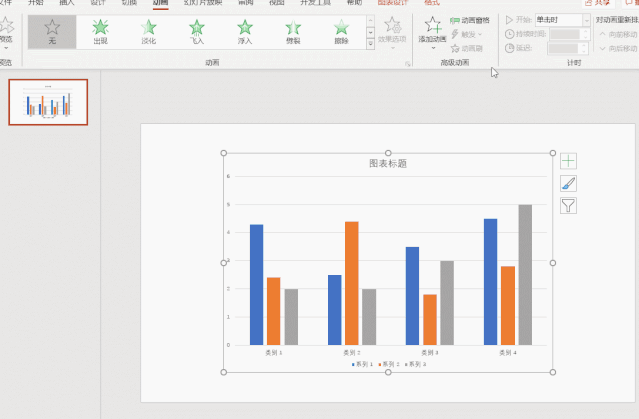Select legend entry 系列 3
This screenshot has width=639, height=419.
(x=416, y=364)
